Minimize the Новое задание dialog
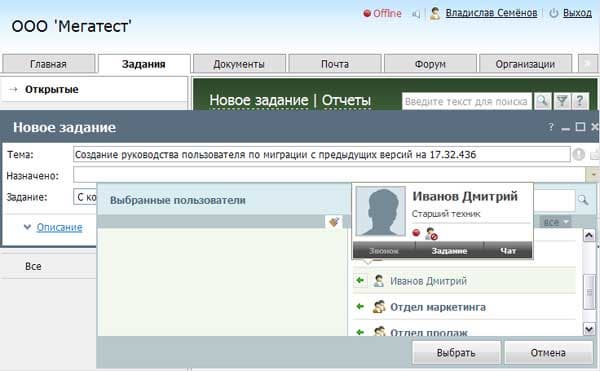 (566, 128)
